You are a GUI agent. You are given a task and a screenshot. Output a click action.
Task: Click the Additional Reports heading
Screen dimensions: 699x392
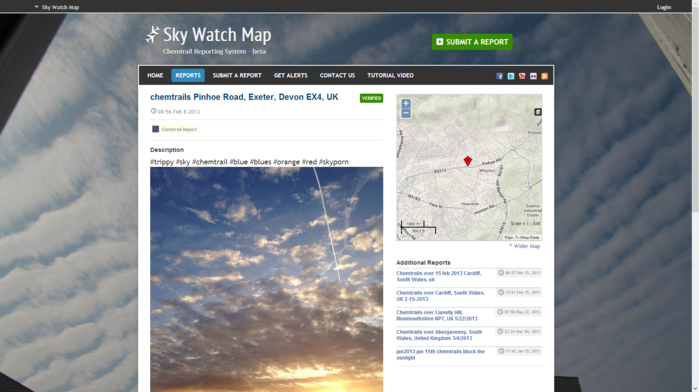(x=423, y=263)
